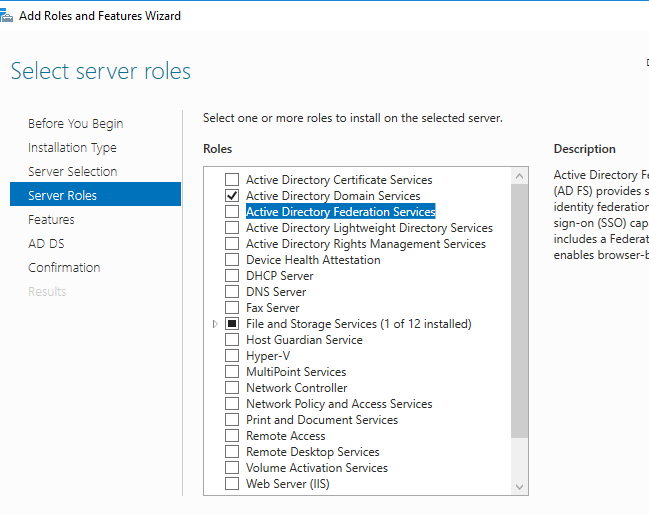Check Active Directory Federation Services checkbox

coord(232,212)
